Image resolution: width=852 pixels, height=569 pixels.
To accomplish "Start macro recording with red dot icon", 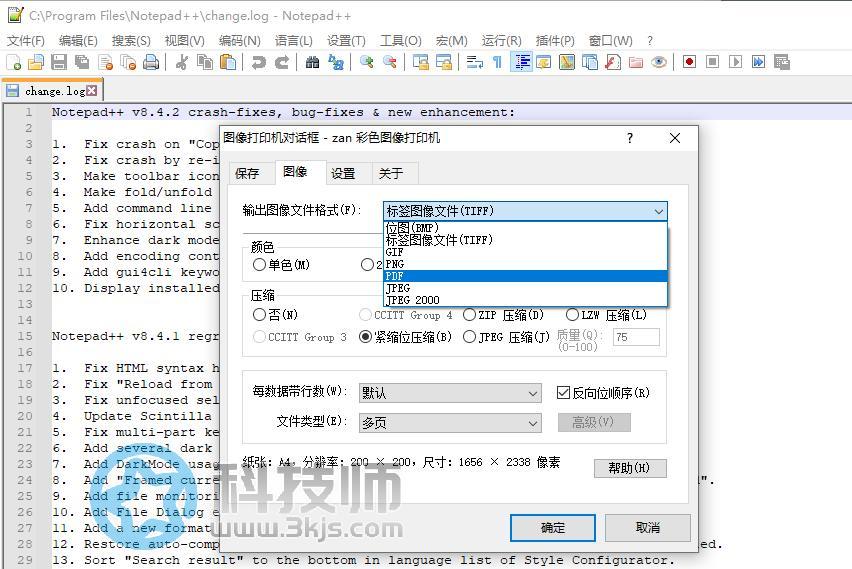I will click(x=689, y=62).
